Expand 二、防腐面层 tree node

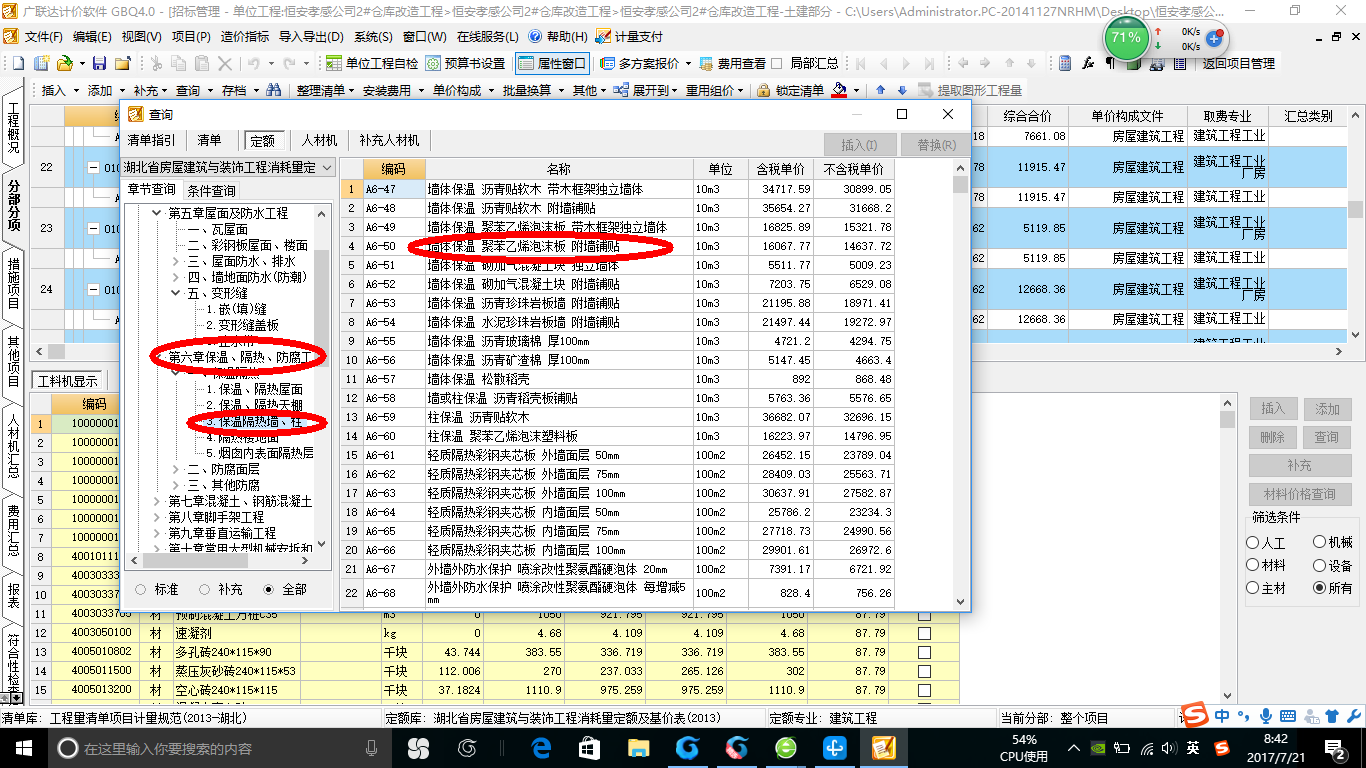[x=175, y=469]
